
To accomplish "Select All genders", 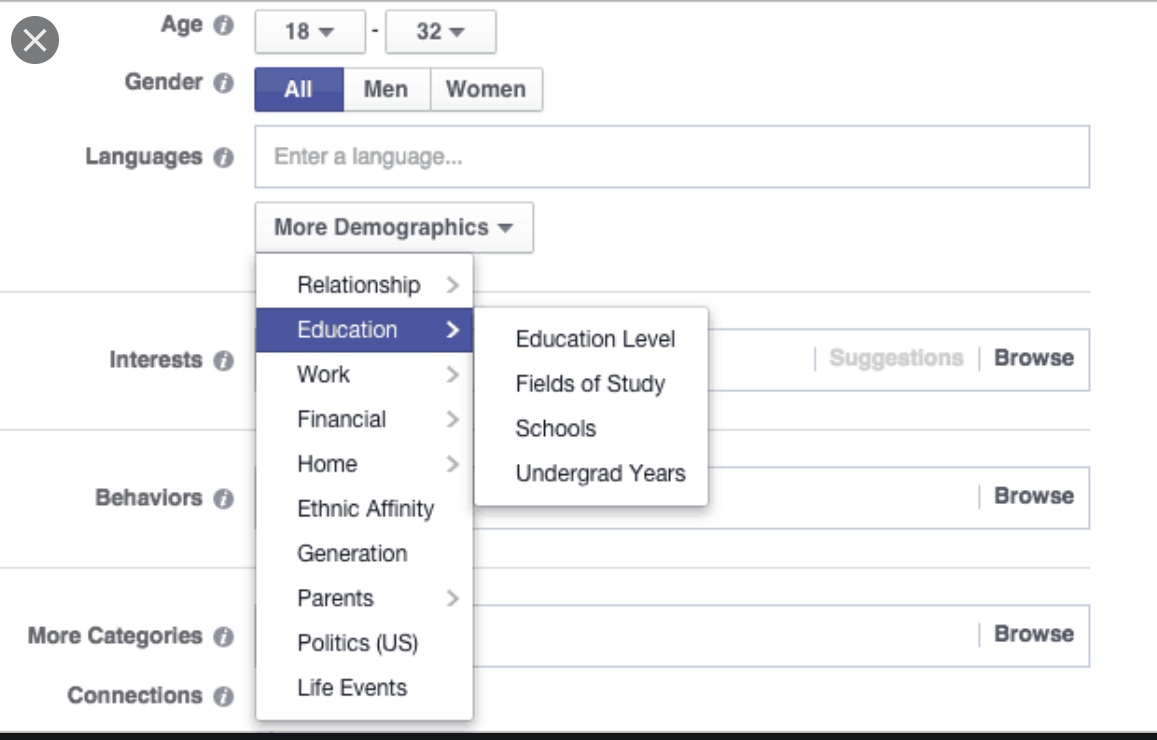I will click(x=299, y=89).
